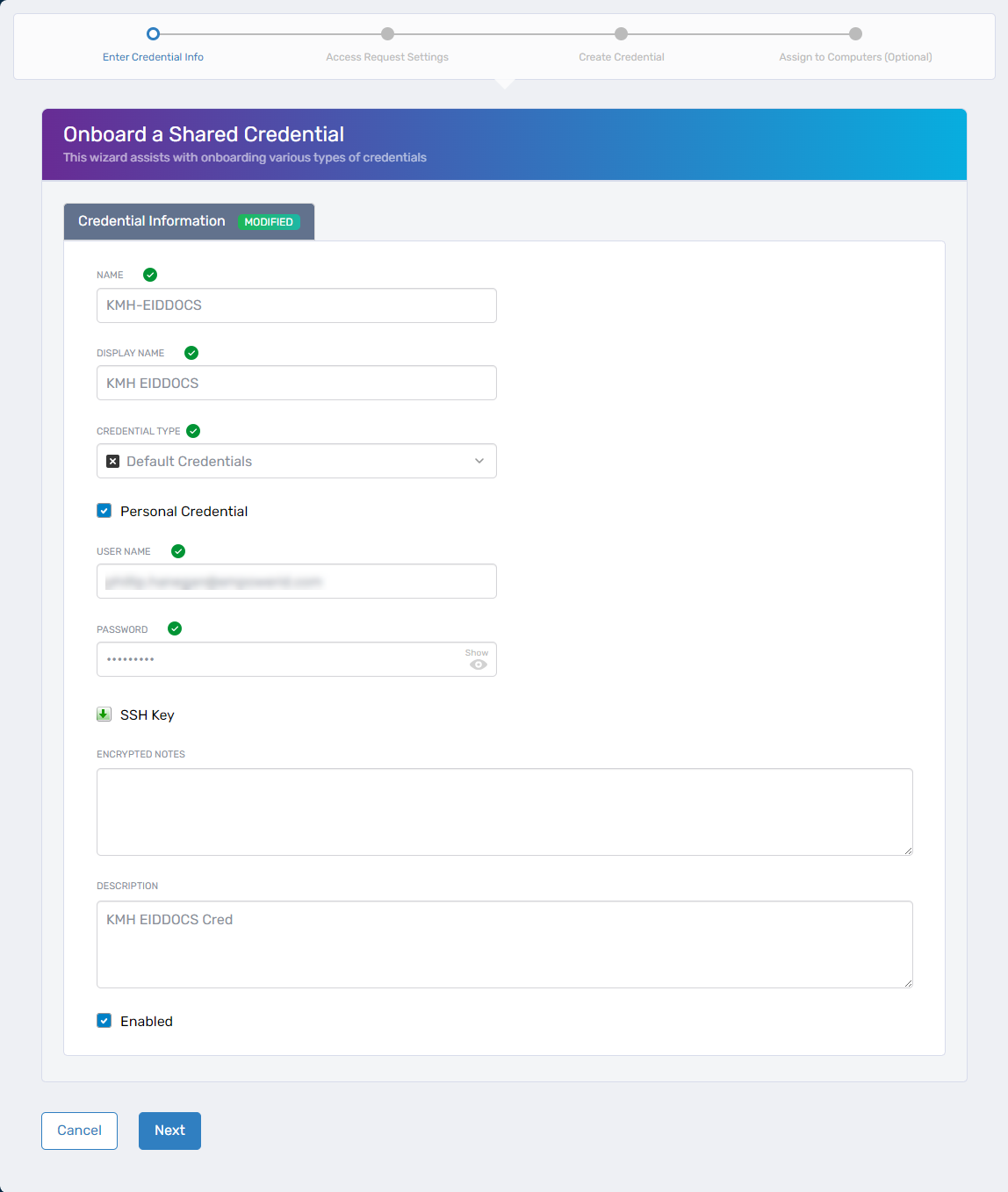Click the check icon beside PASSWORD

click(174, 628)
